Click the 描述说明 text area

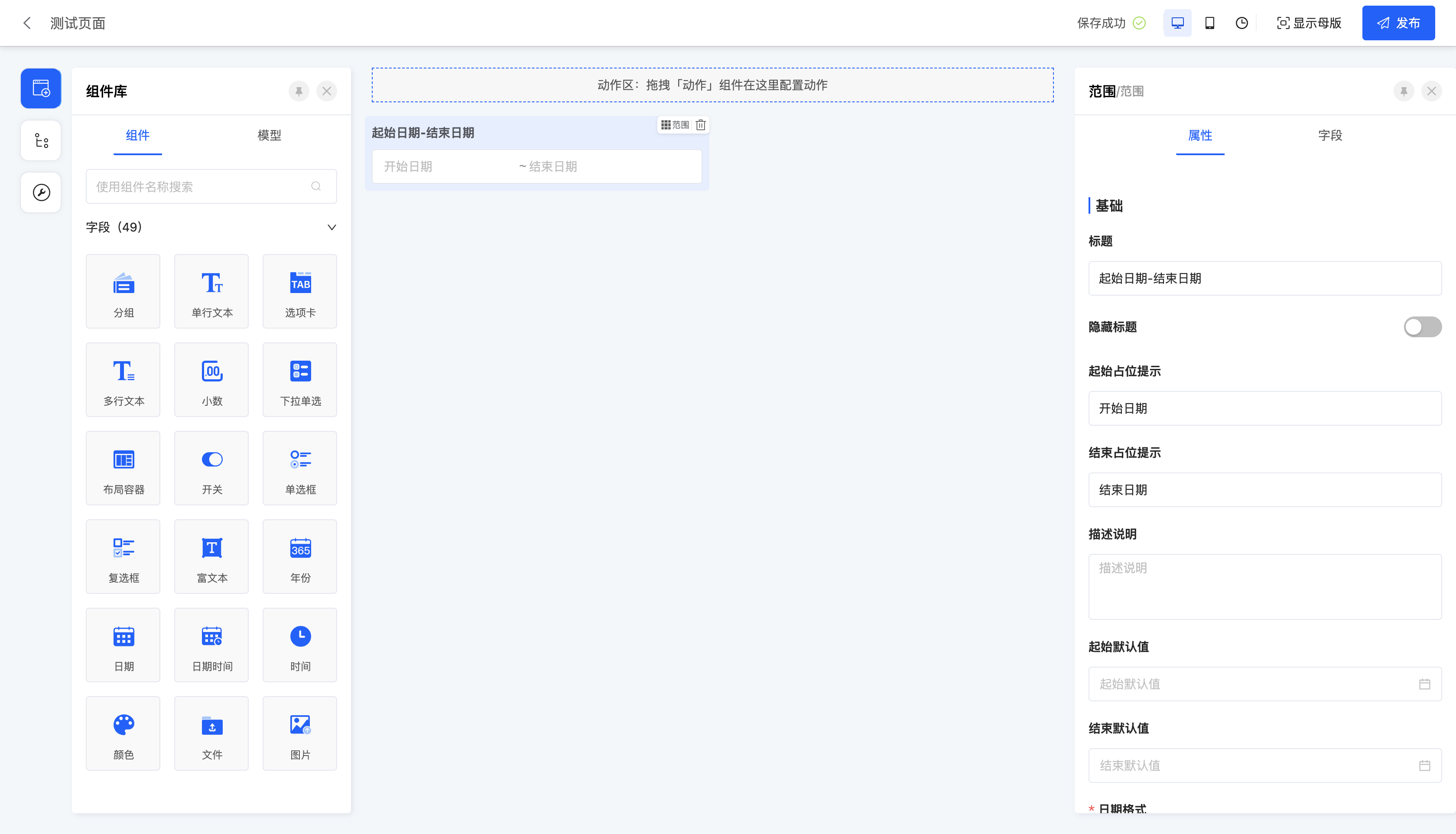click(x=1264, y=586)
